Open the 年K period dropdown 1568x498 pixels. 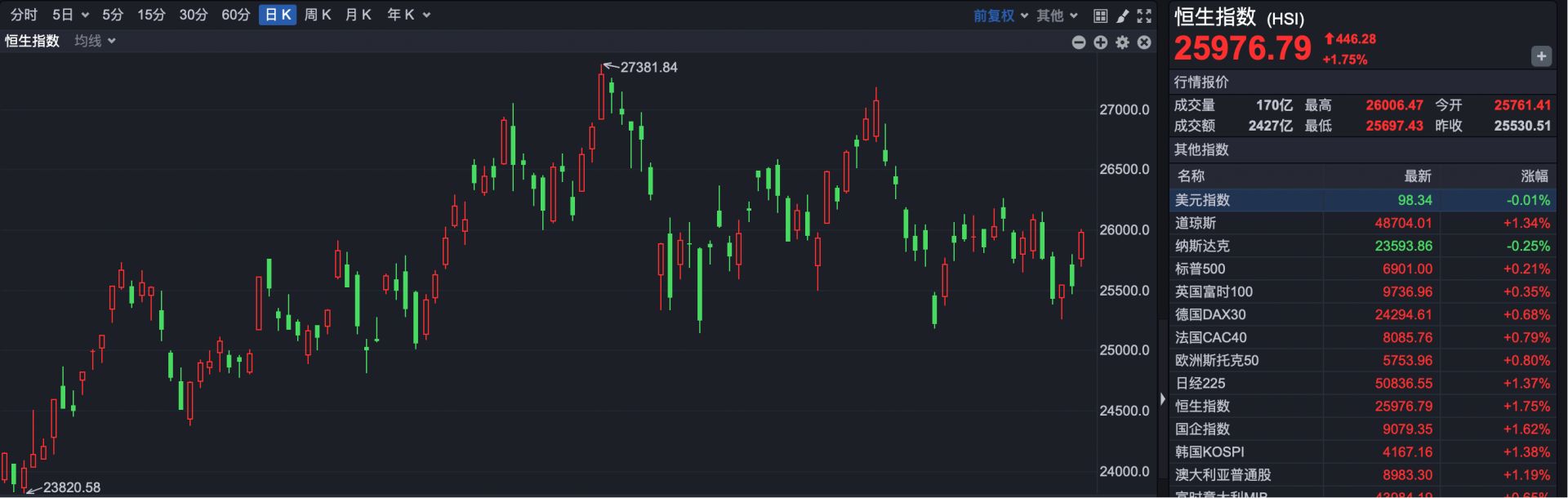(408, 15)
